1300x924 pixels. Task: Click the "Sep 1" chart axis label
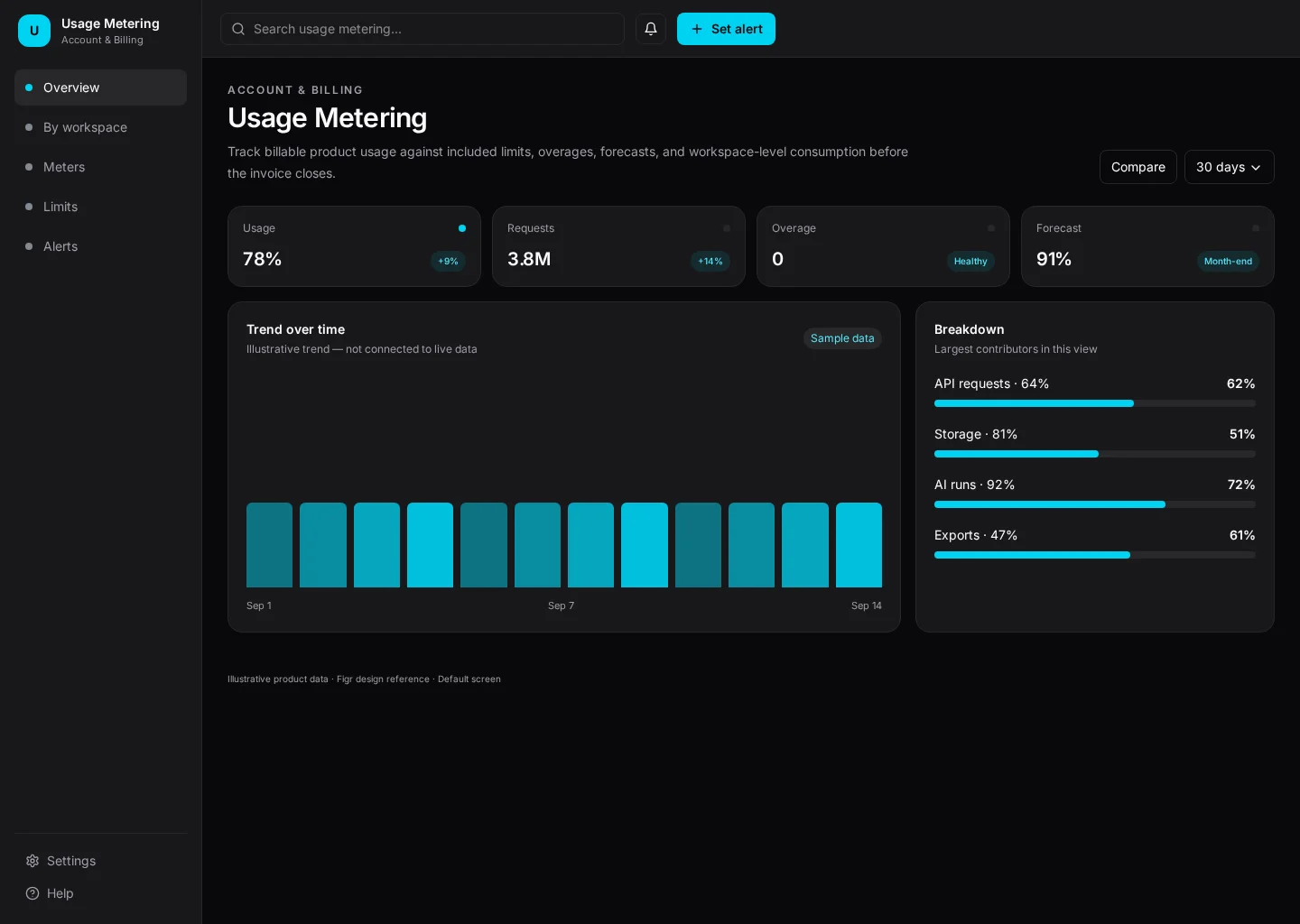click(x=259, y=605)
